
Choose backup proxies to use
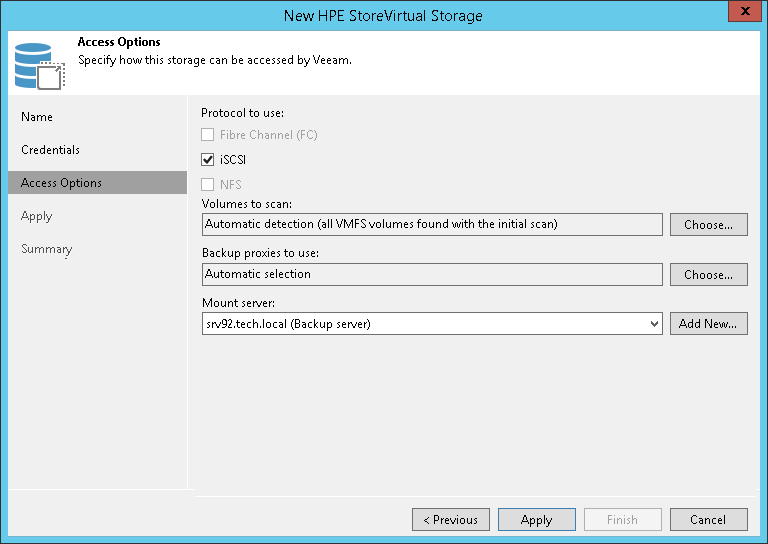coord(708,274)
